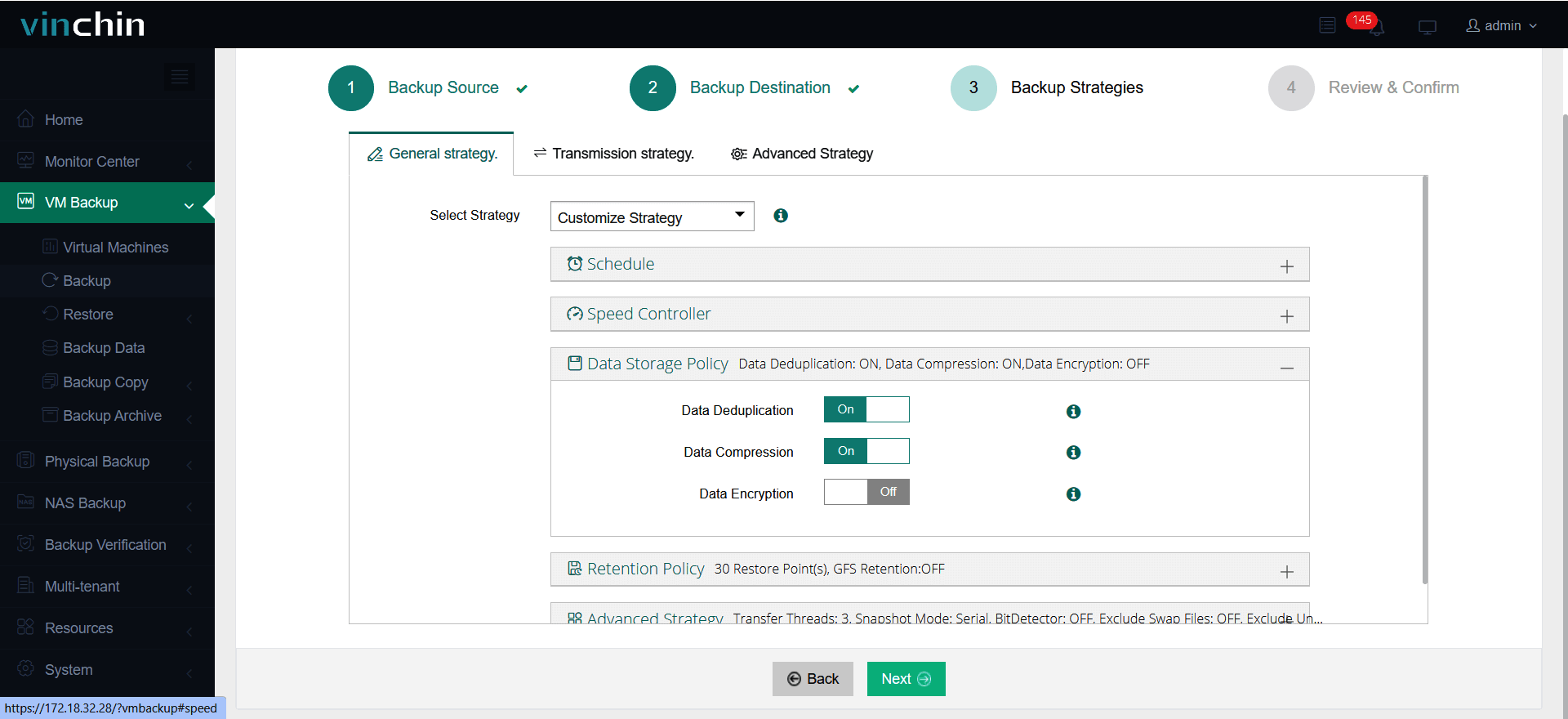Click info icon for Data Compression
The width and height of the screenshot is (1568, 719).
click(1073, 453)
